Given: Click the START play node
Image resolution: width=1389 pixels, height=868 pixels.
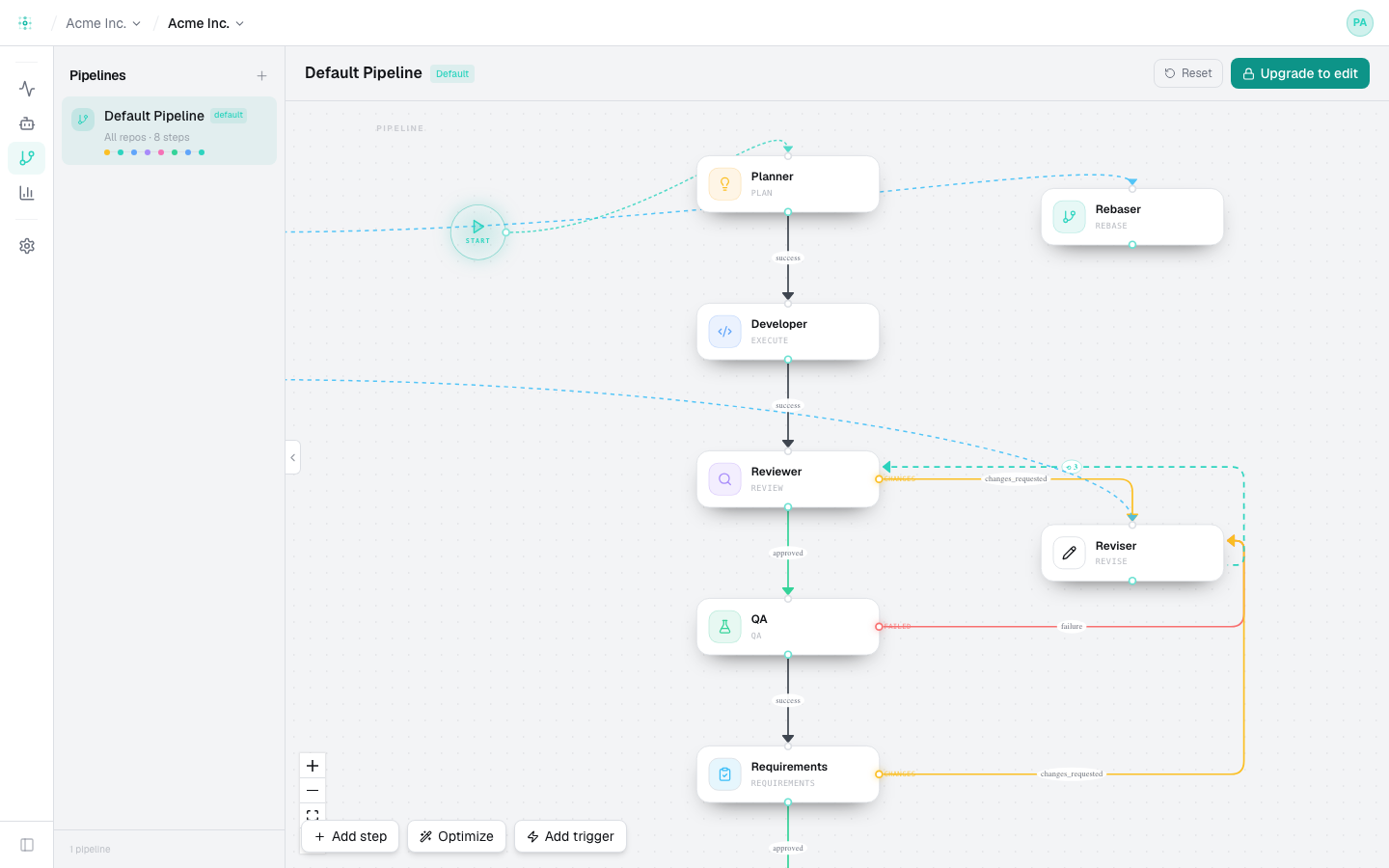Looking at the screenshot, I should point(478,231).
